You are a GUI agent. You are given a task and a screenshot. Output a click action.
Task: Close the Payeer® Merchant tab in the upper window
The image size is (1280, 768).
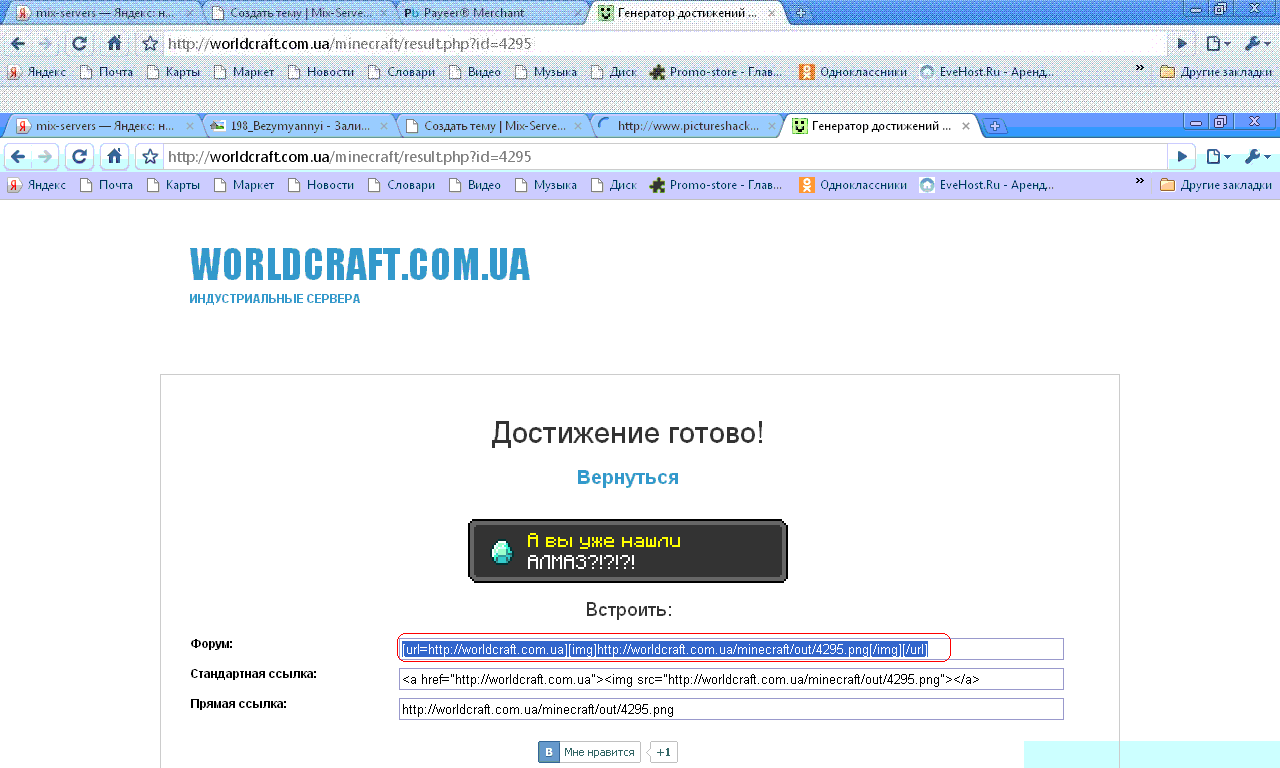tap(578, 13)
